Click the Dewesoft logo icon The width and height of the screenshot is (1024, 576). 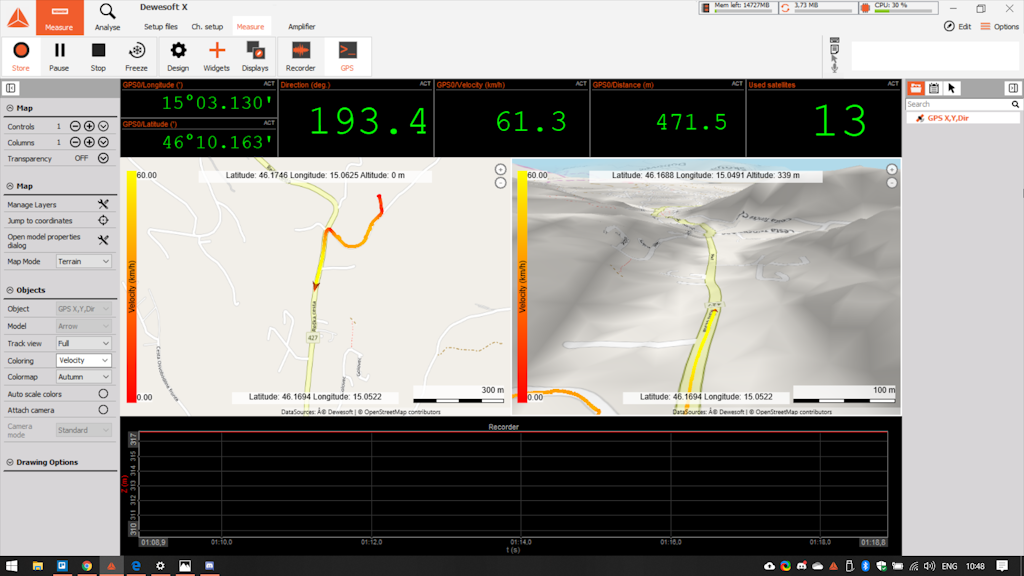click(18, 18)
